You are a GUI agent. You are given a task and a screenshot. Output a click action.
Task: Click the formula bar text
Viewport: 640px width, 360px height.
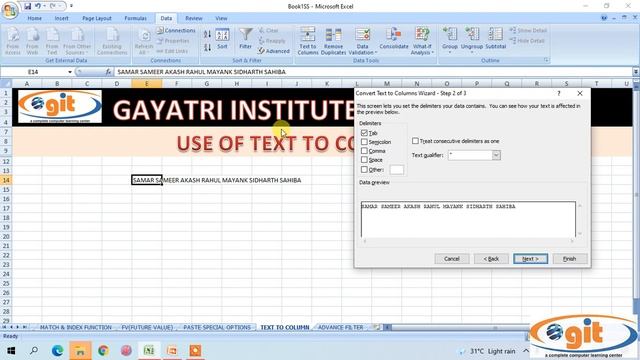click(202, 72)
